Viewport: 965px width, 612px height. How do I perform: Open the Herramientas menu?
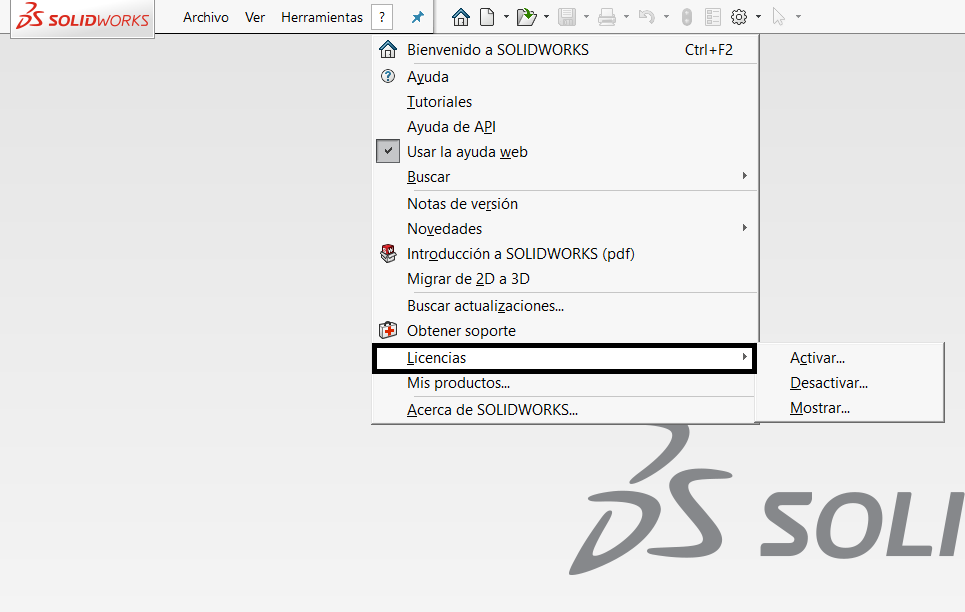click(322, 17)
